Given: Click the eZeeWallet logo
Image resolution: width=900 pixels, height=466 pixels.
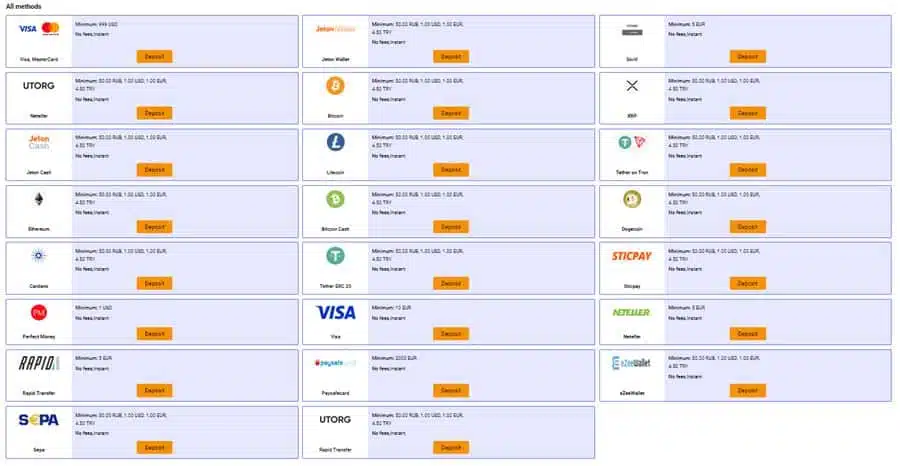Looking at the screenshot, I should (631, 363).
